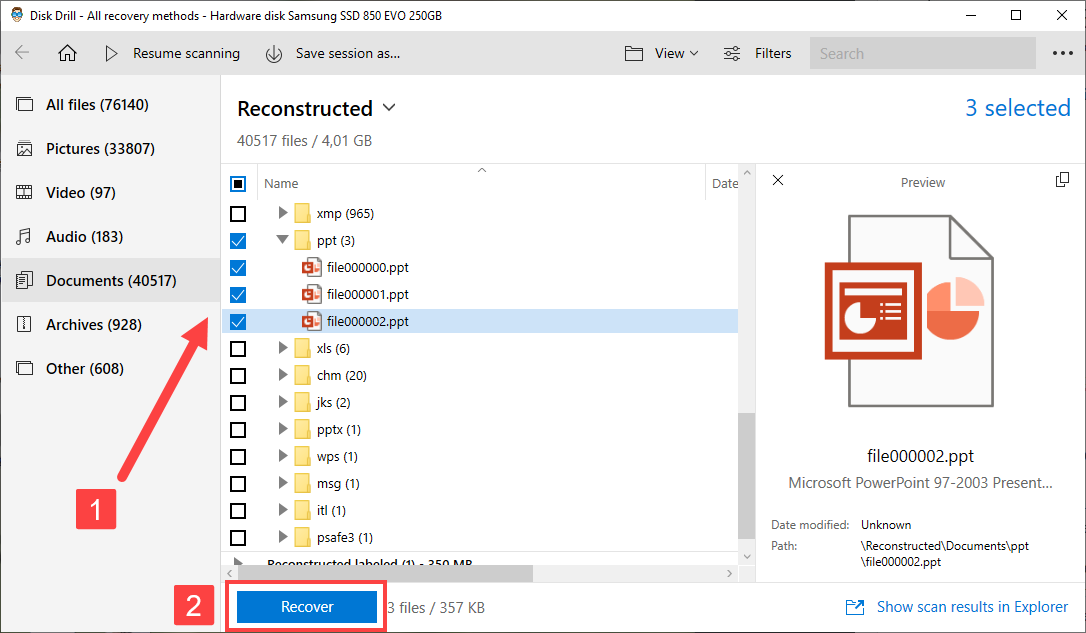Select Video (97) category
The width and height of the screenshot is (1086, 633).
(x=111, y=193)
